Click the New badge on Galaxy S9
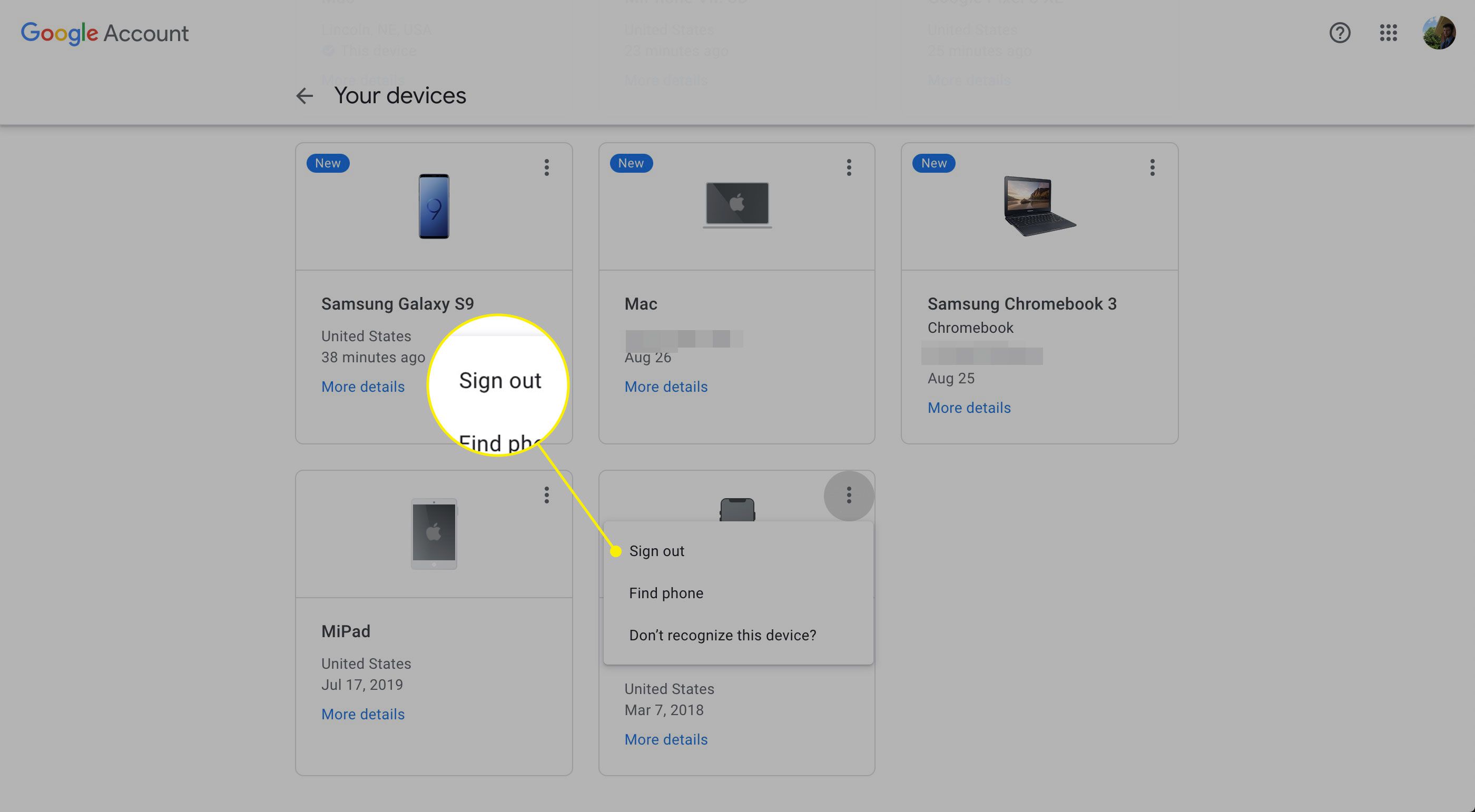This screenshot has height=812, width=1475. (328, 163)
